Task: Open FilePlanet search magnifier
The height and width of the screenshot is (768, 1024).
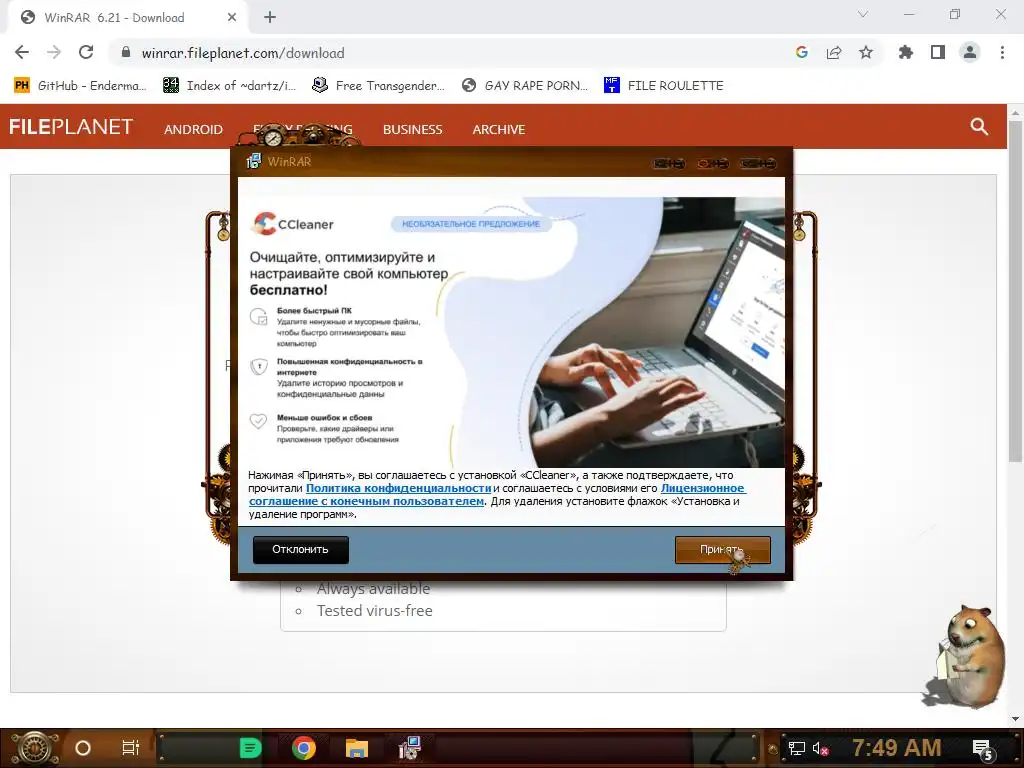Action: tap(979, 127)
